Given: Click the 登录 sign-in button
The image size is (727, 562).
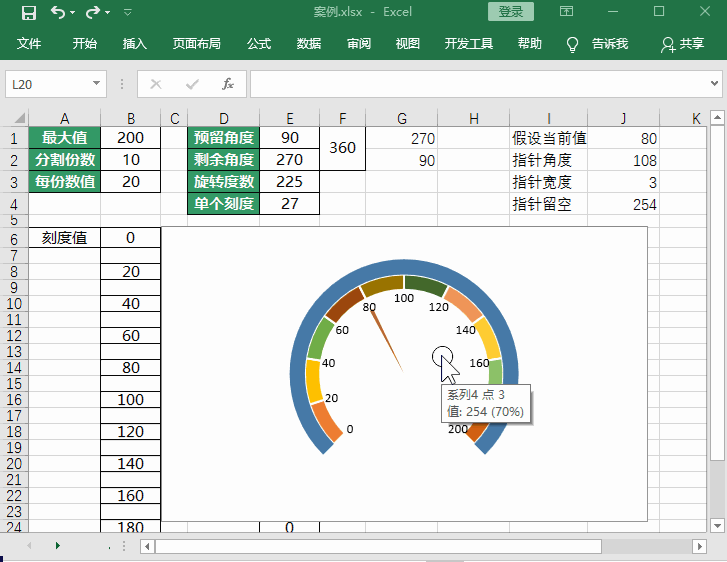Looking at the screenshot, I should pyautogui.click(x=510, y=12).
